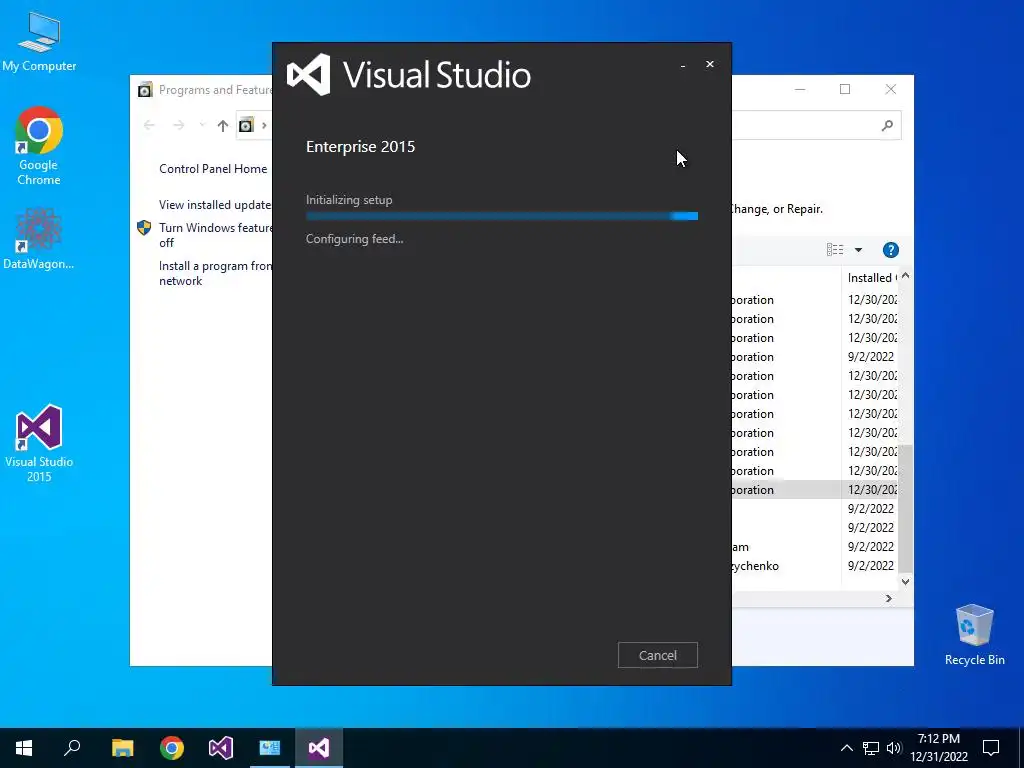
Task: Maximize the Programs and Features window
Action: (845, 89)
